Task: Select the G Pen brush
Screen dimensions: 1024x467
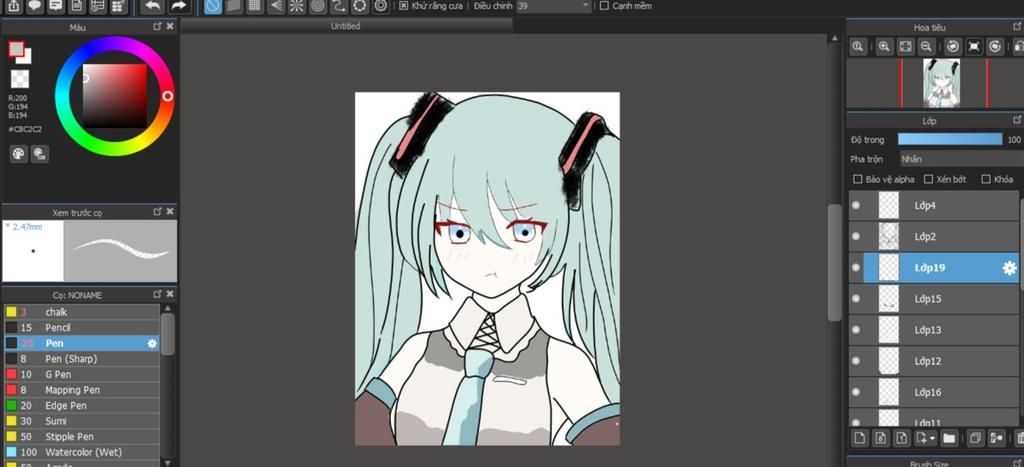Action: (81, 374)
